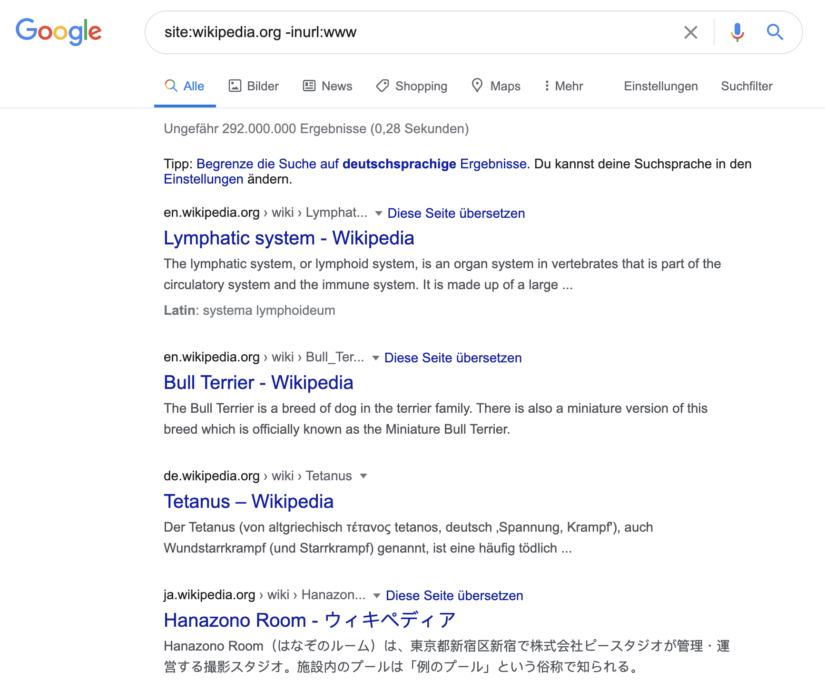Open Einstellungen settings menu
This screenshot has width=825, height=700.
(661, 86)
